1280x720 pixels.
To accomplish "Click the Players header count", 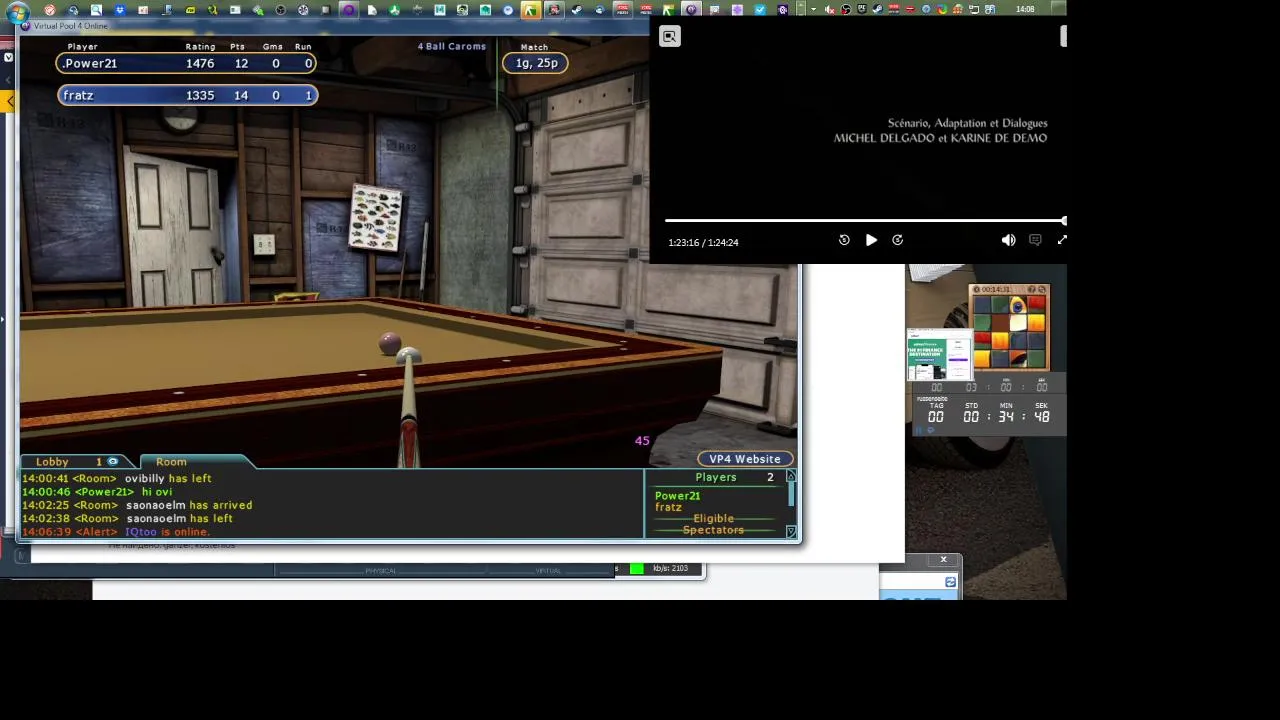I will 770,477.
